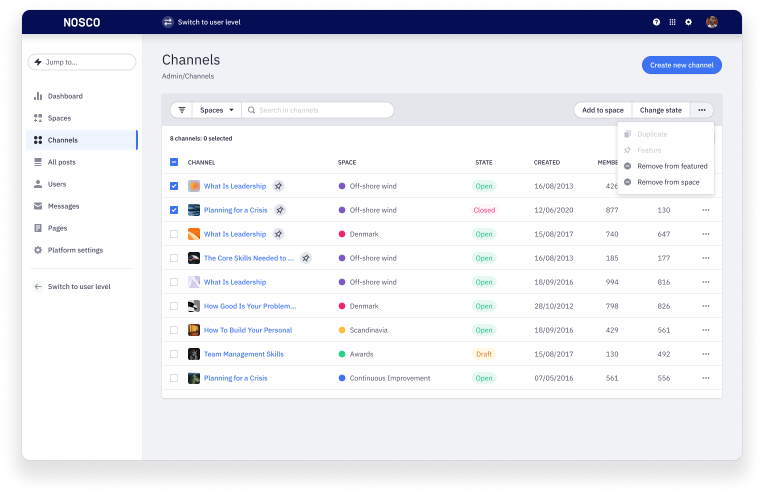Select the disabled Duplicate menu option
Image resolution: width=764 pixels, height=494 pixels.
tap(666, 134)
